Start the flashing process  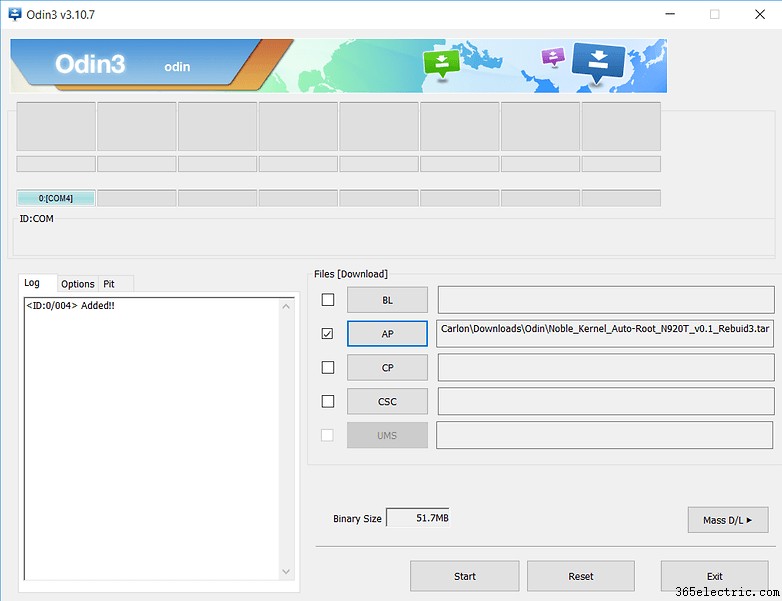465,576
